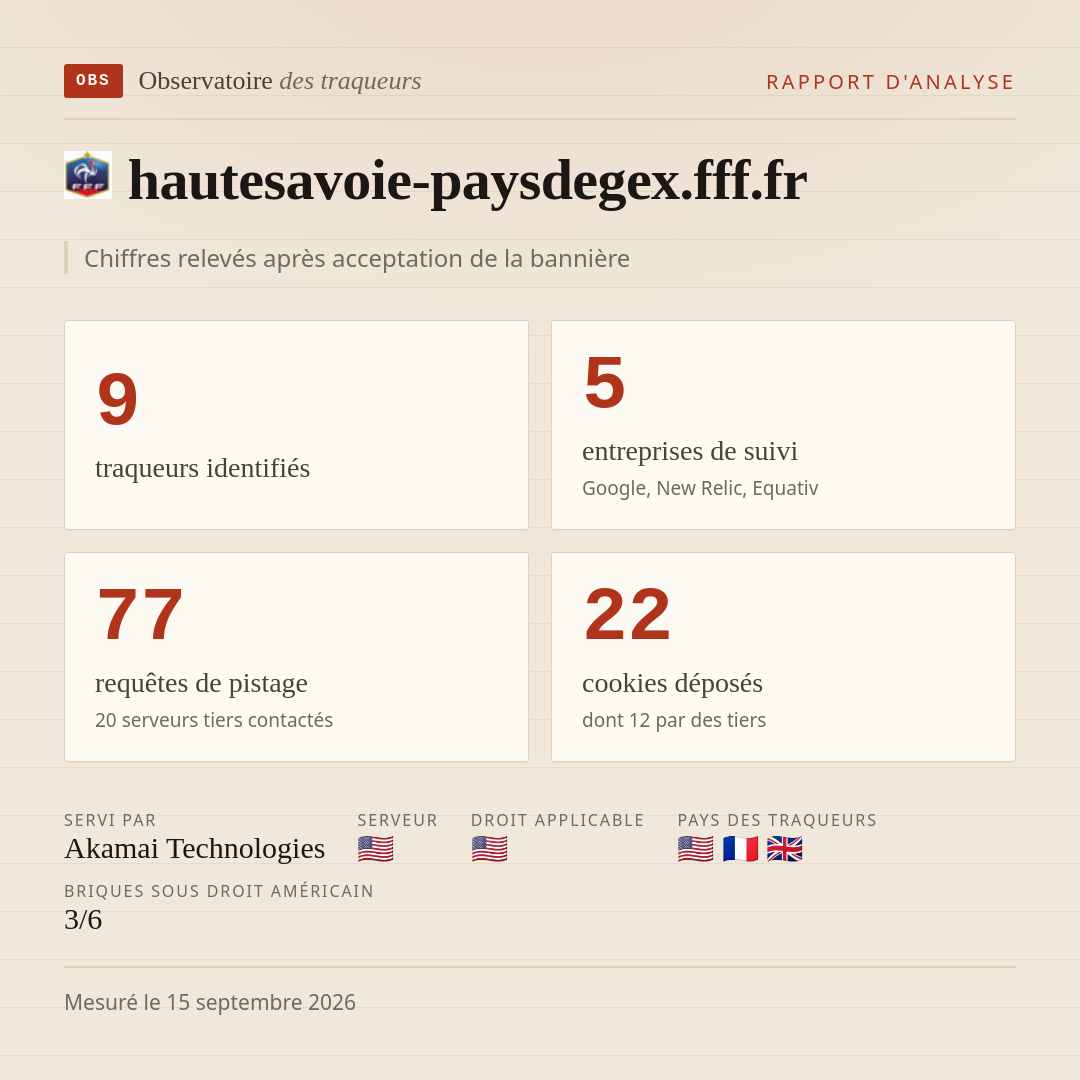Click the number 22 cookies figure
The image size is (1080, 1080).
[x=627, y=614]
